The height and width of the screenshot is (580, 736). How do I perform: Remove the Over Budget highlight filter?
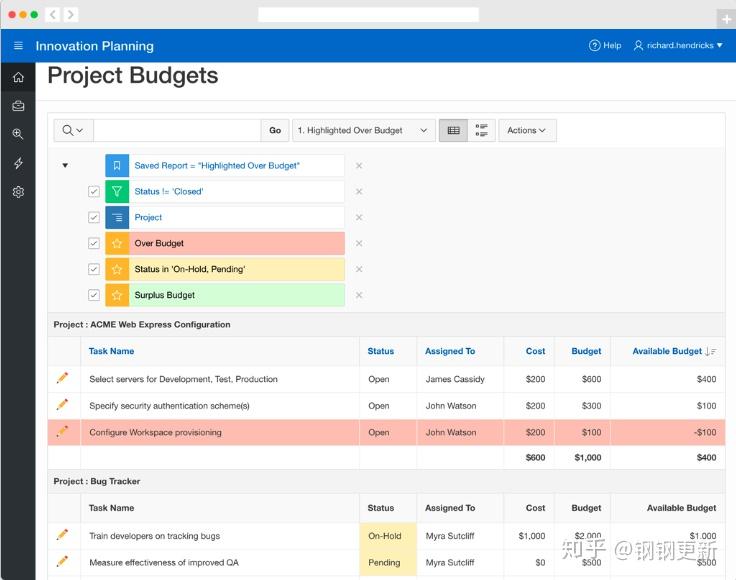359,243
